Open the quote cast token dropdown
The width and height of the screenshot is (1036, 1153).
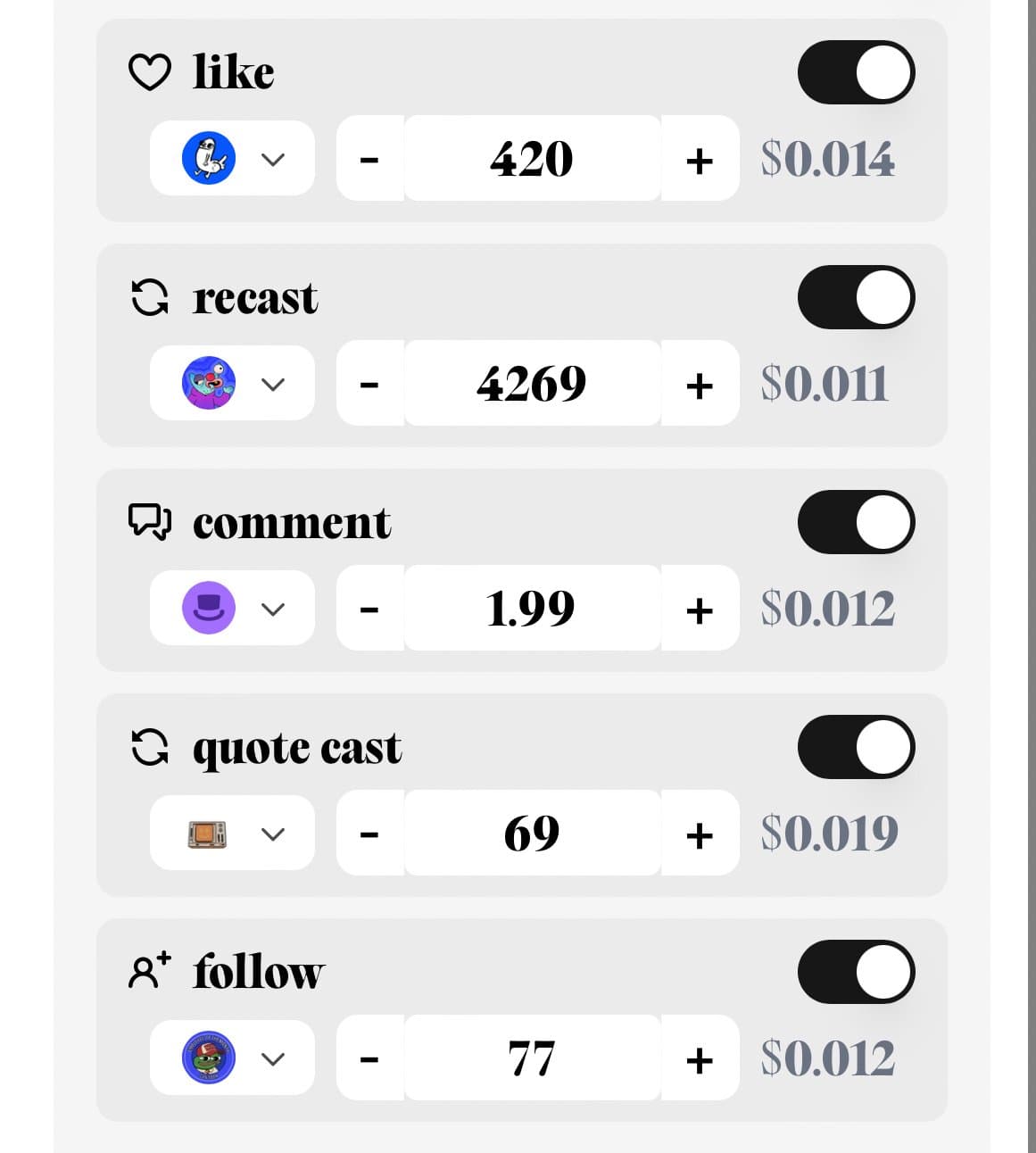(x=273, y=834)
